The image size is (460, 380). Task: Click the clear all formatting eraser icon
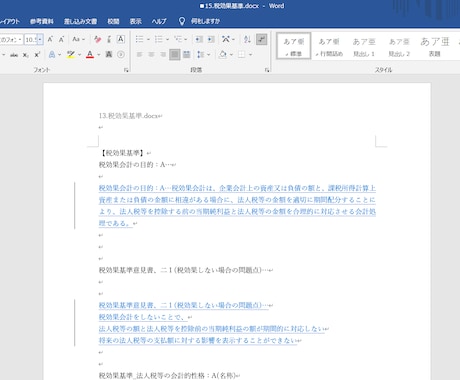click(98, 39)
